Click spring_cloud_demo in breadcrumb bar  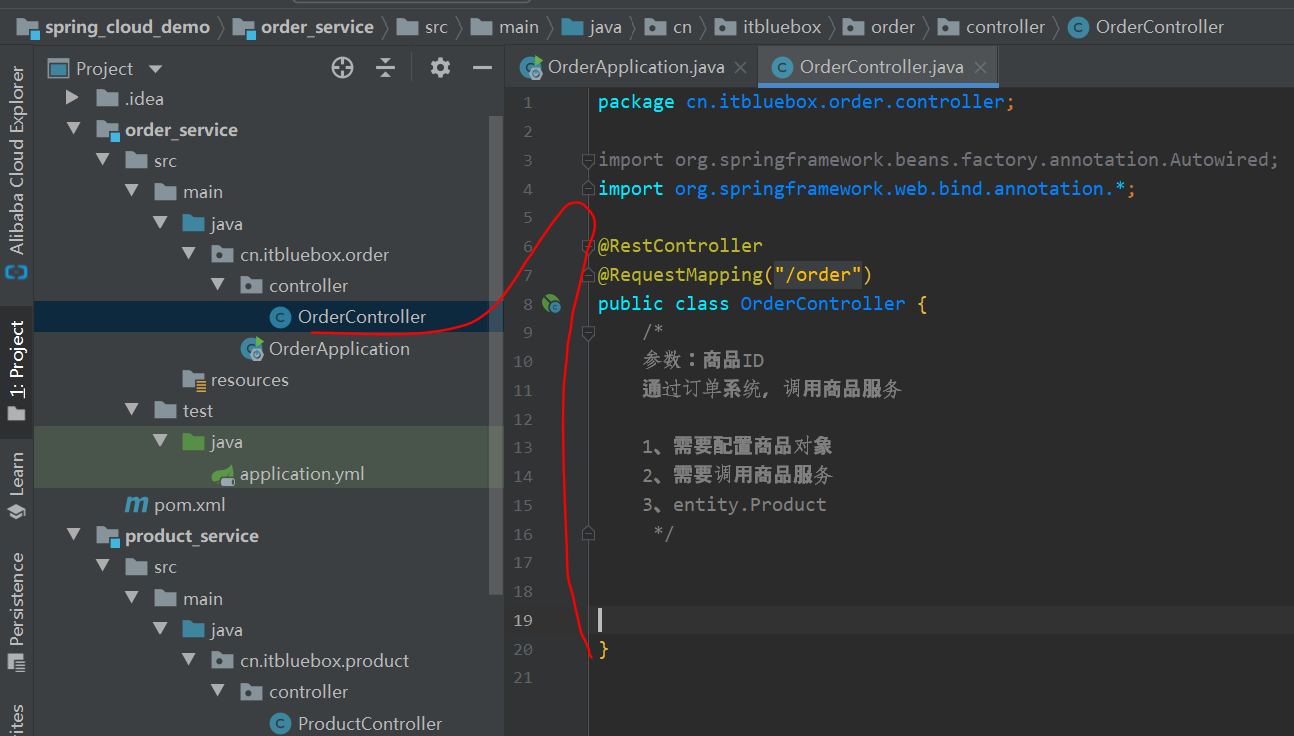[127, 27]
